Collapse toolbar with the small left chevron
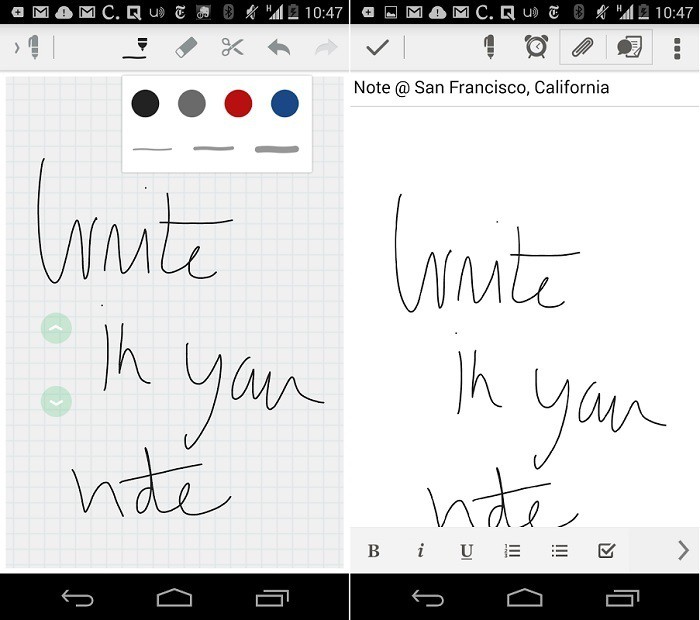700x620 pixels. click(x=17, y=47)
